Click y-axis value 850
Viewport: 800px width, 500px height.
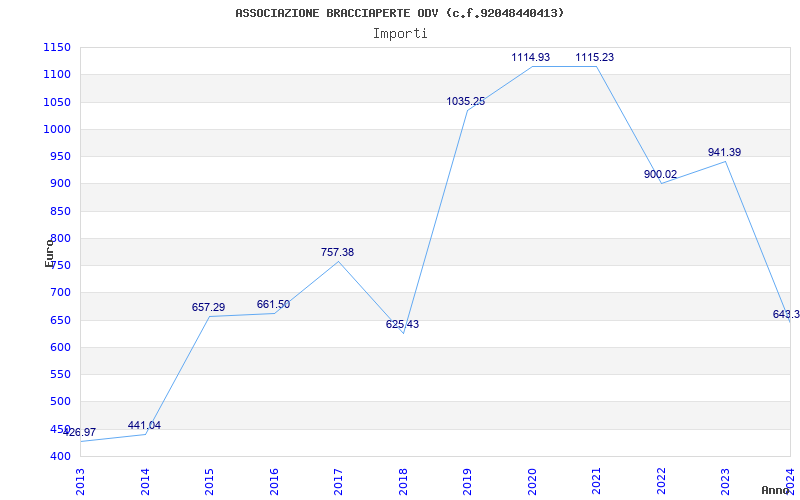point(60,211)
